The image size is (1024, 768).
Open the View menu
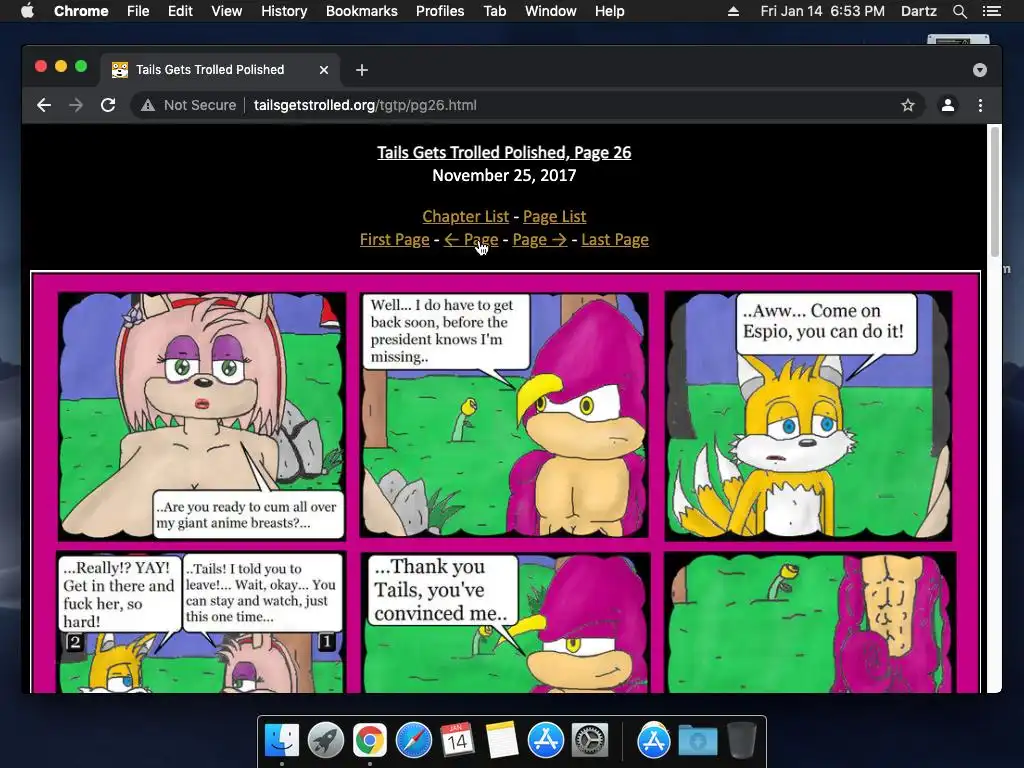(x=227, y=11)
